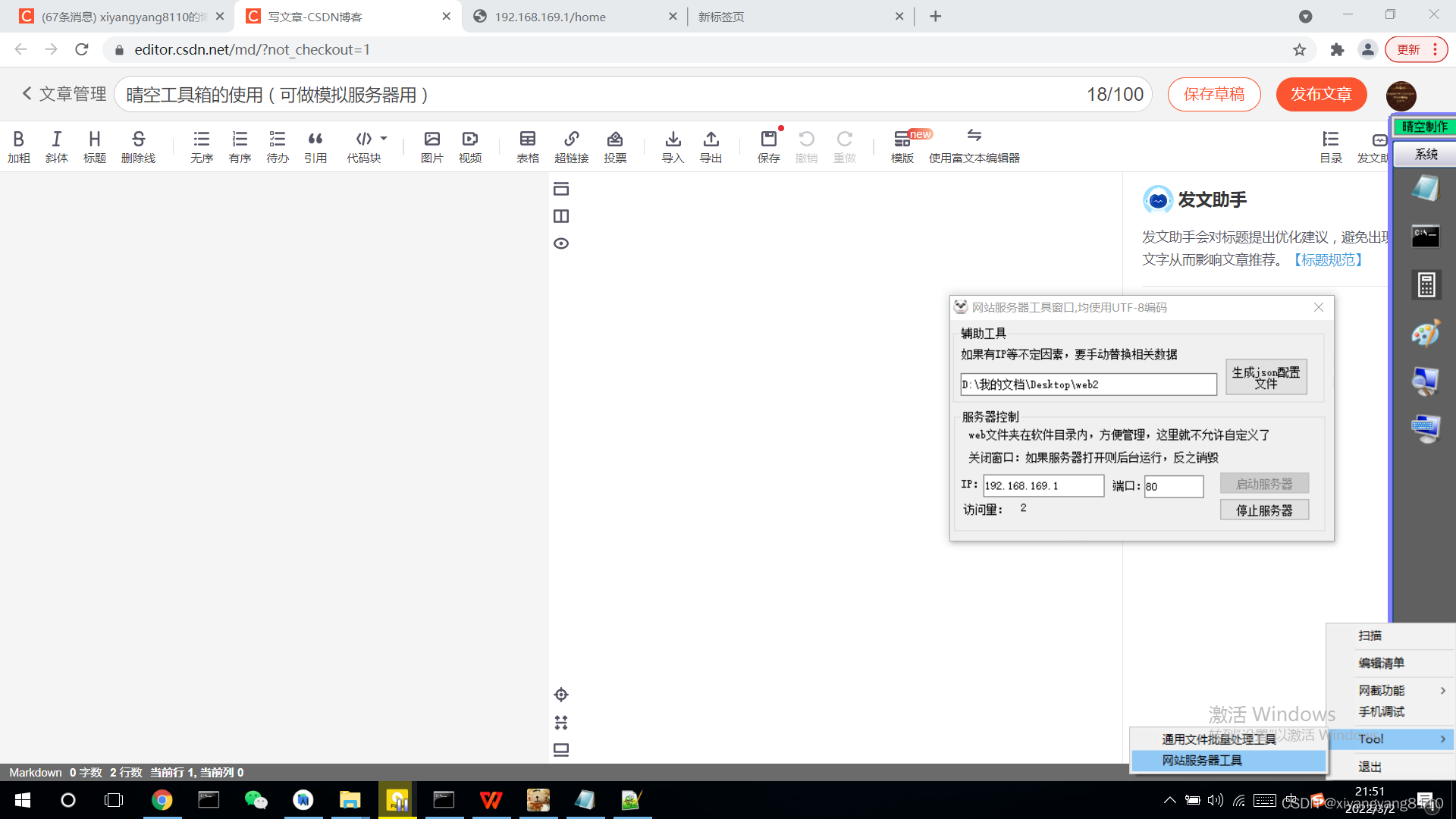Insert a table (表格)
Screen dimensions: 1456x819
tap(528, 146)
